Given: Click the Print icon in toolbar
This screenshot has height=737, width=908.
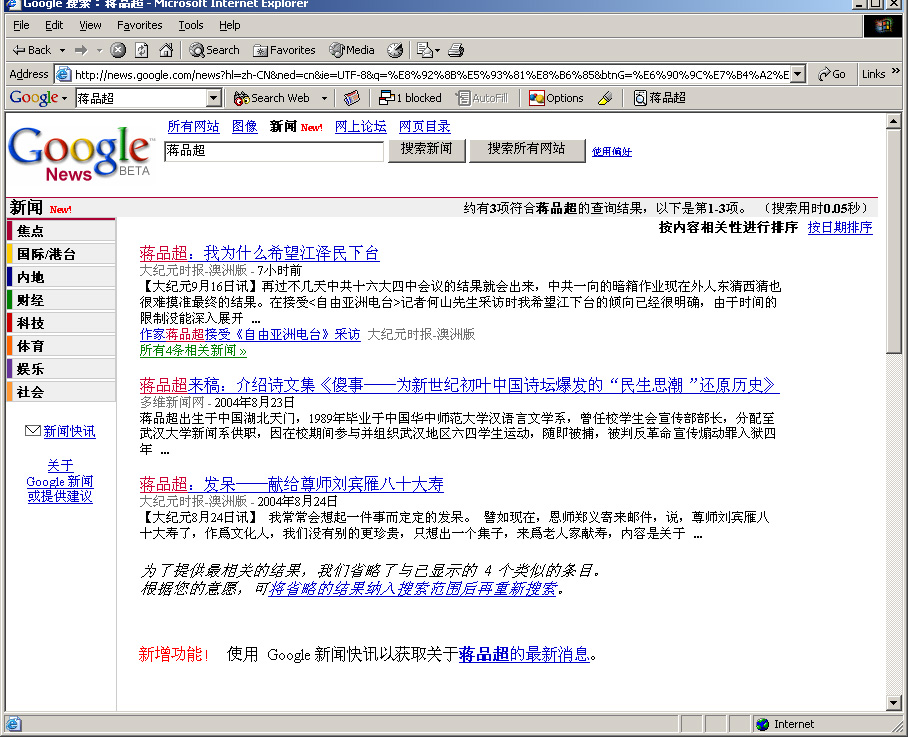Looking at the screenshot, I should click(x=456, y=50).
